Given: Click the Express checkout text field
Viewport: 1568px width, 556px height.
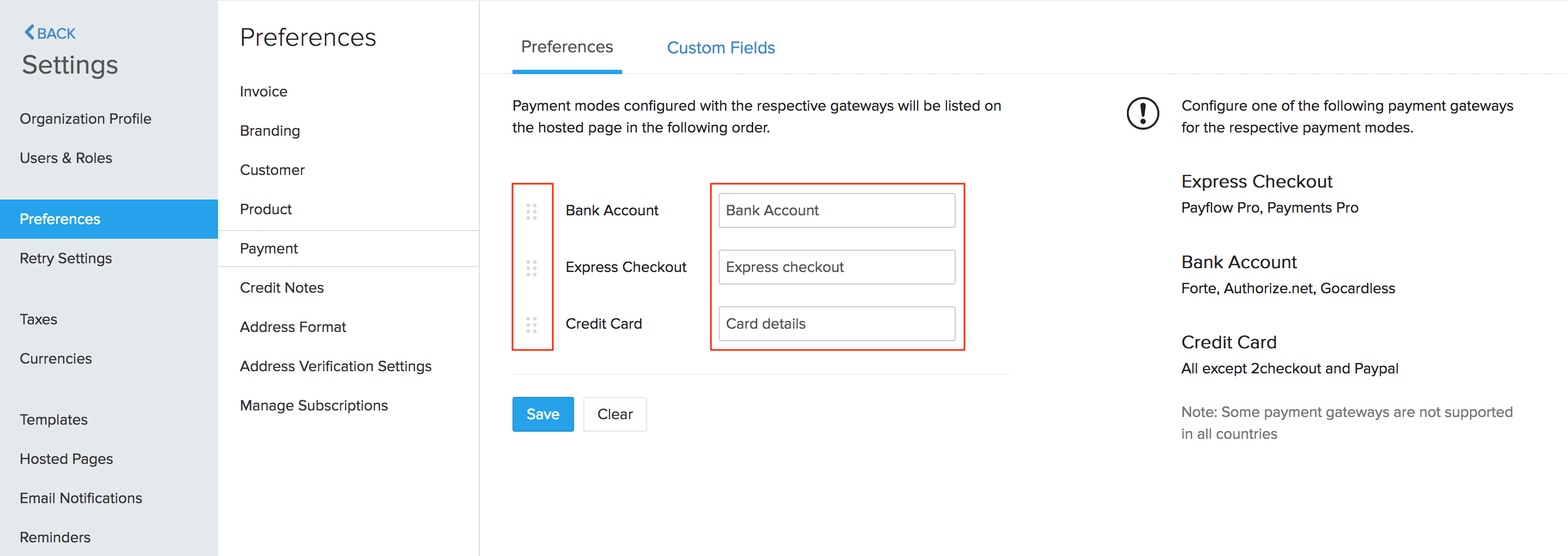Looking at the screenshot, I should (836, 267).
